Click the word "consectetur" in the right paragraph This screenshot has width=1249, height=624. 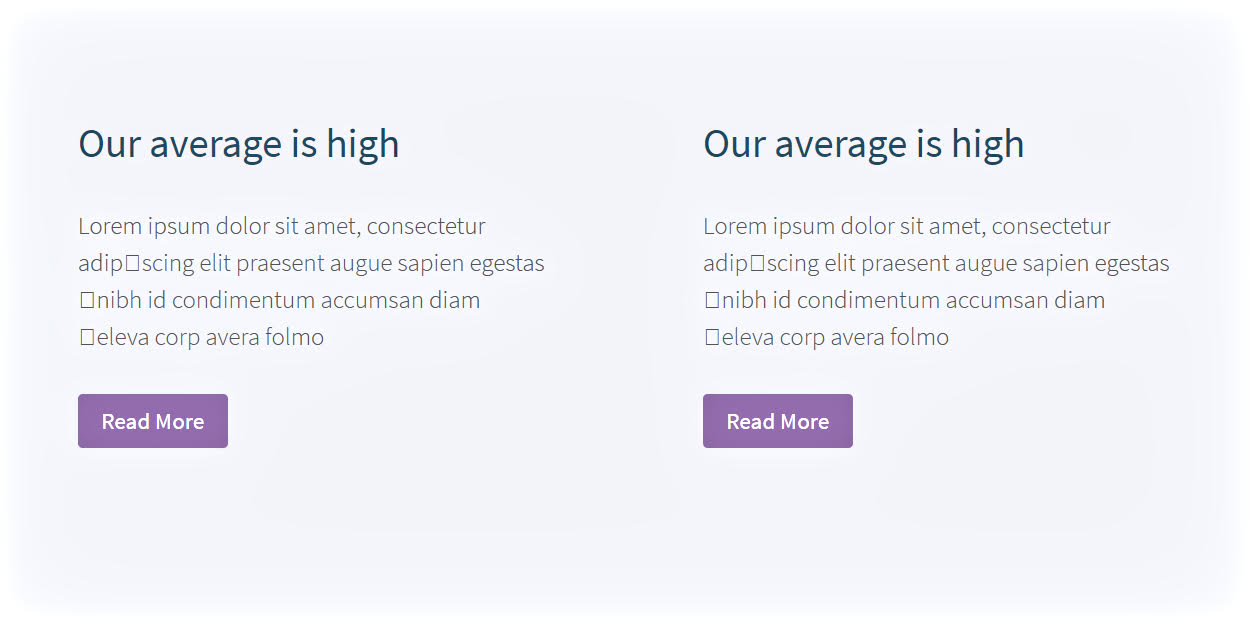pos(1051,227)
